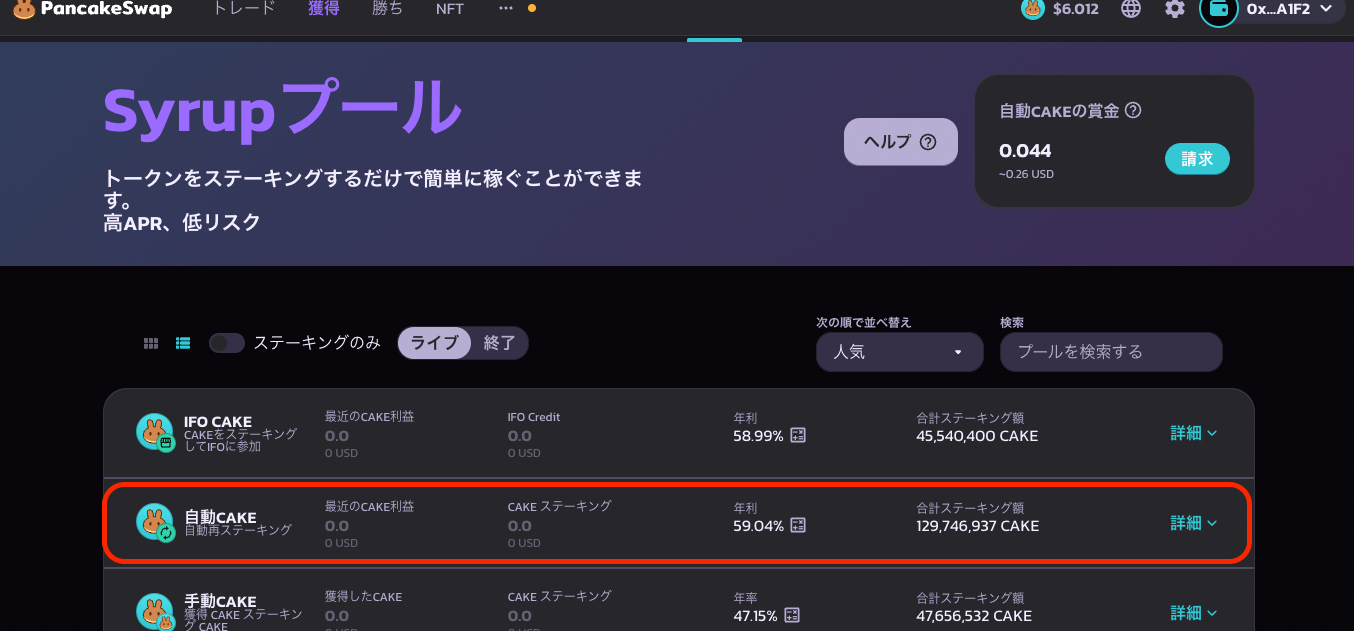Image resolution: width=1354 pixels, height=631 pixels.
Task: Click the 129,746,937 CAKE total staked value
Action: (x=977, y=526)
